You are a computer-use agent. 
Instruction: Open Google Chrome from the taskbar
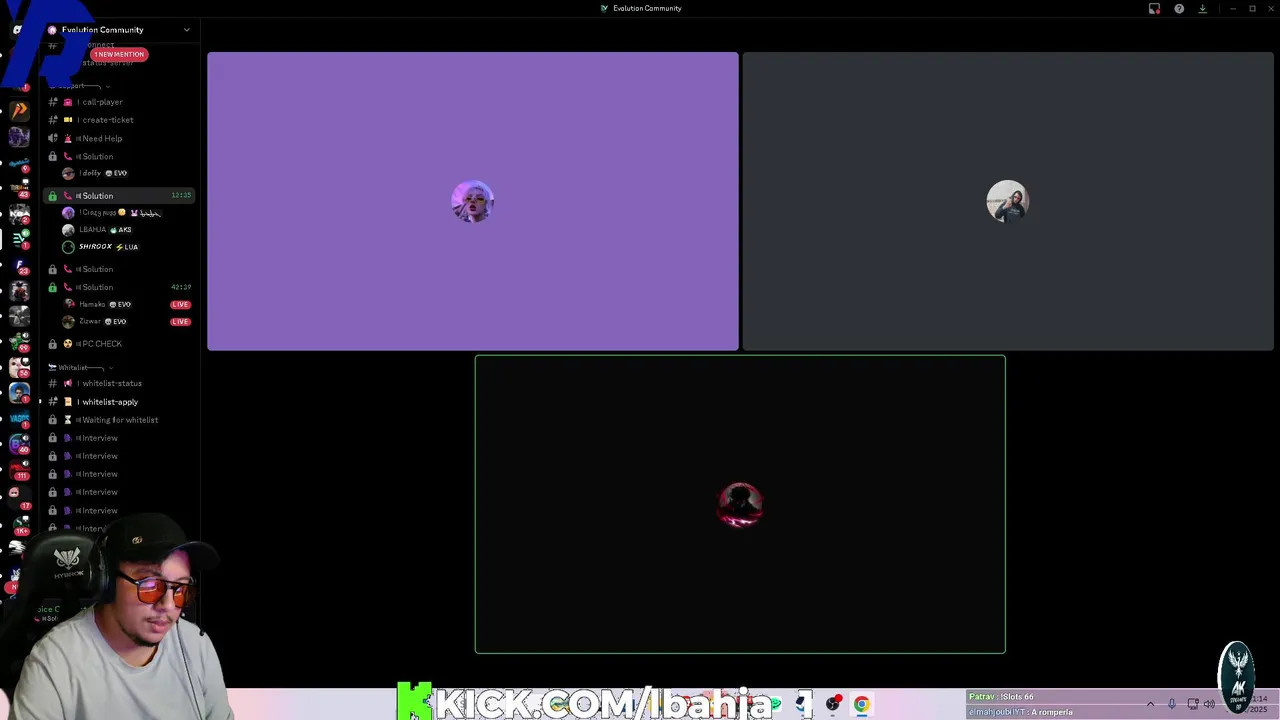(861, 704)
